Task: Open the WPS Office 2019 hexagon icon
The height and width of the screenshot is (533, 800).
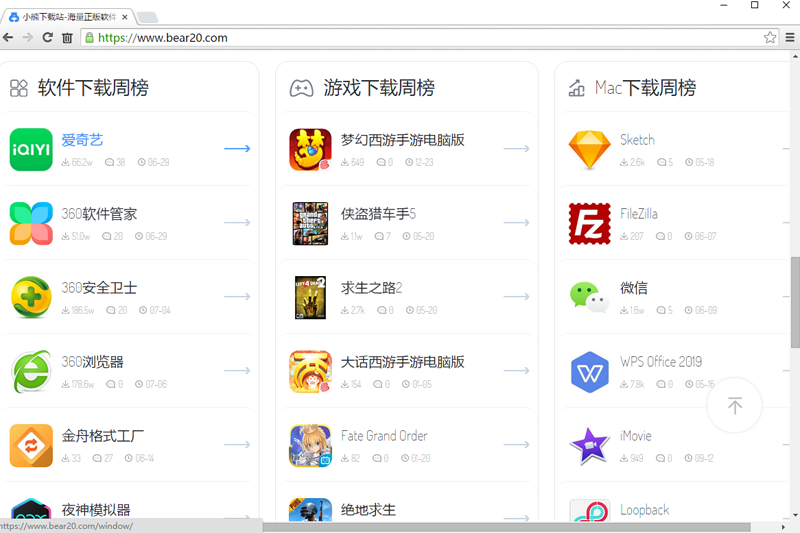Action: click(589, 372)
